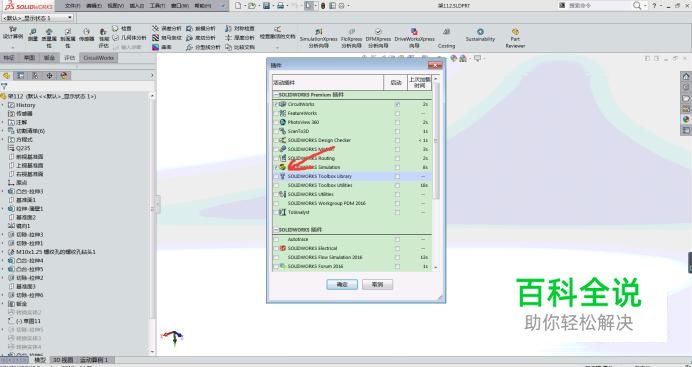Open the Part Reviewer tool

pos(515,38)
